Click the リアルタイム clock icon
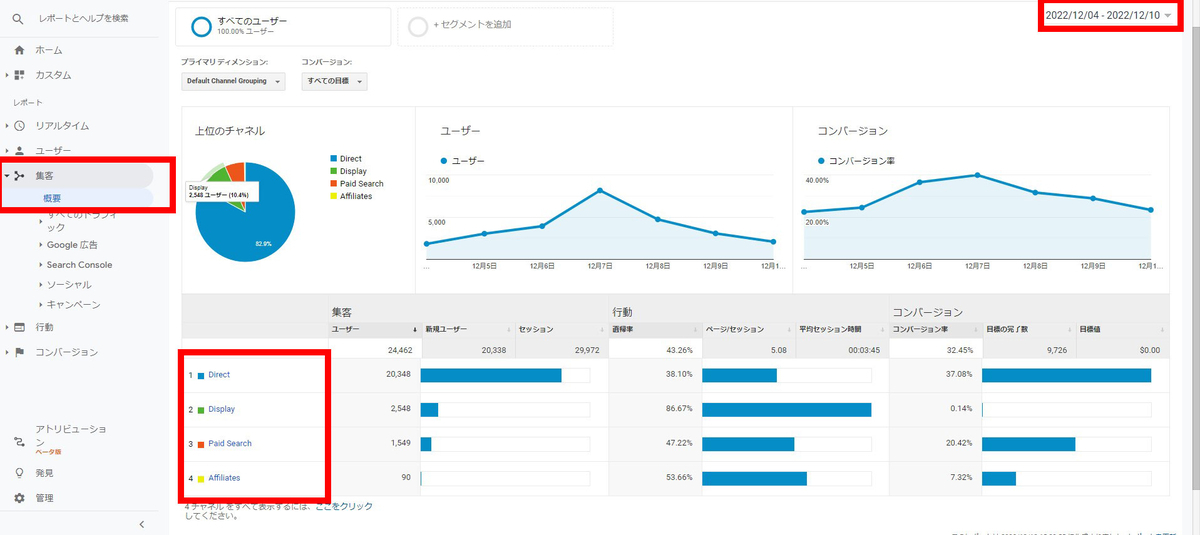1200x535 pixels. point(19,126)
